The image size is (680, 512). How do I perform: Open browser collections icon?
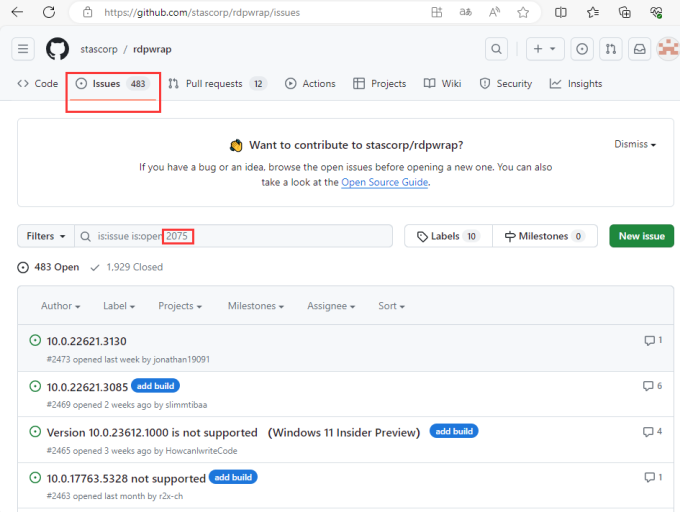click(624, 12)
